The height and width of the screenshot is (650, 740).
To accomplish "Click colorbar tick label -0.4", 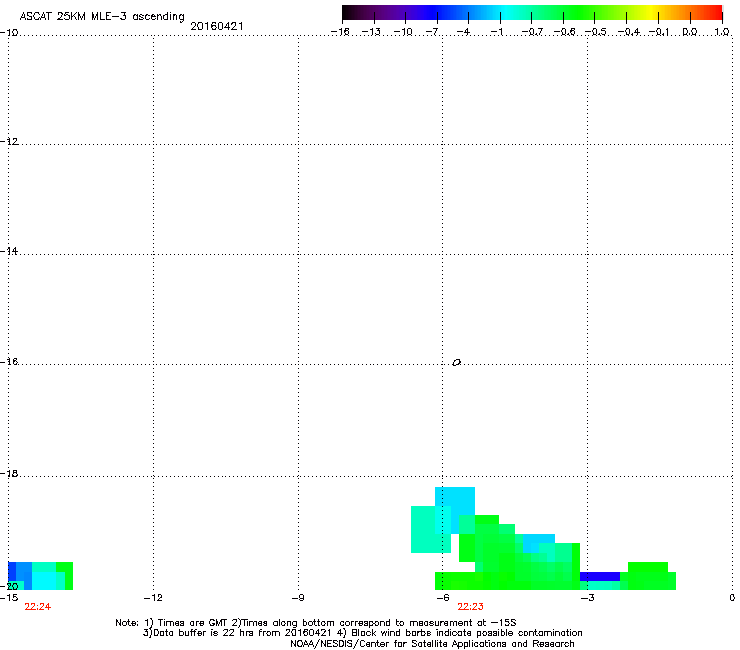I will [x=628, y=32].
